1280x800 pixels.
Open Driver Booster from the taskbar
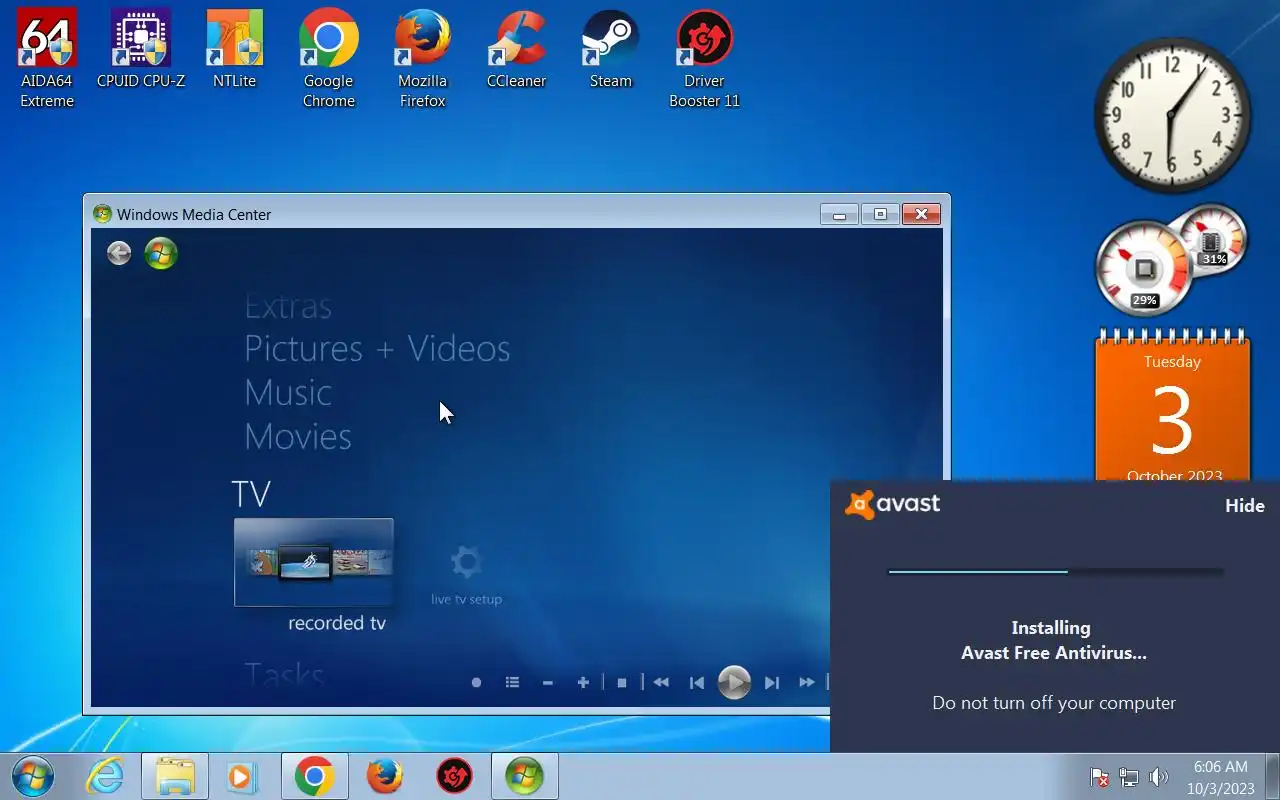pyautogui.click(x=454, y=776)
